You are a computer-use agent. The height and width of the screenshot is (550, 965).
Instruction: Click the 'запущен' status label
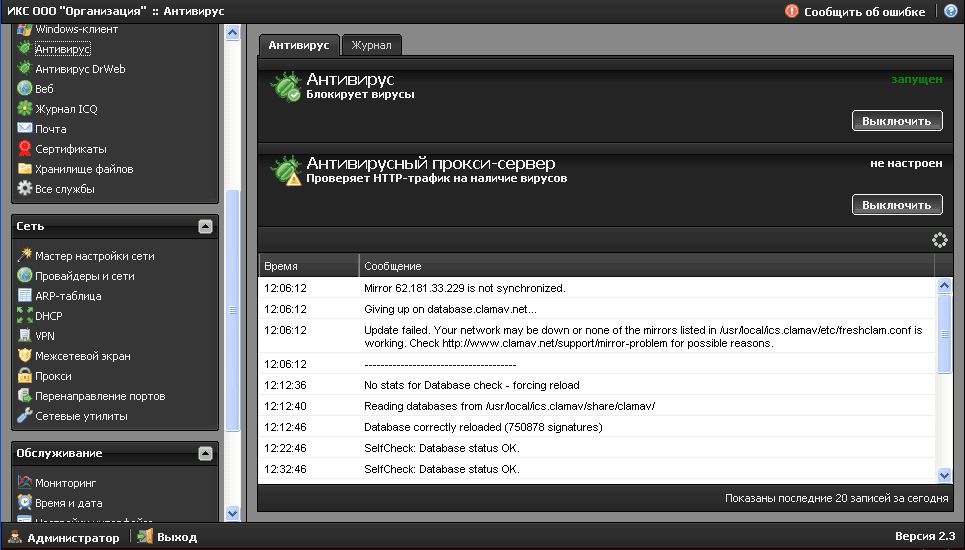pyautogui.click(x=917, y=79)
